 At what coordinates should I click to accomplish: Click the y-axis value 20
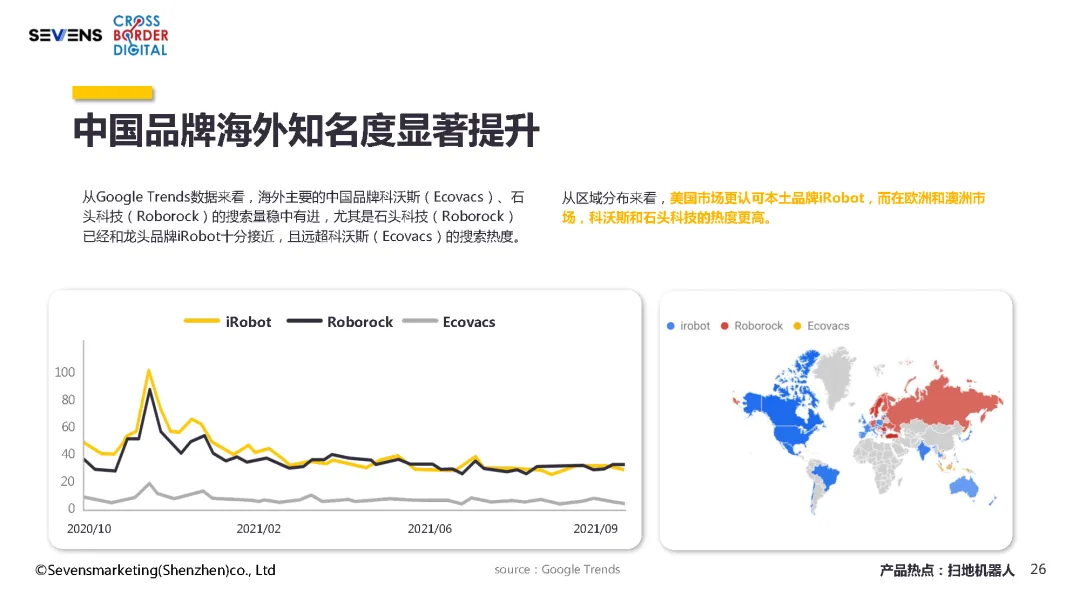click(x=68, y=481)
